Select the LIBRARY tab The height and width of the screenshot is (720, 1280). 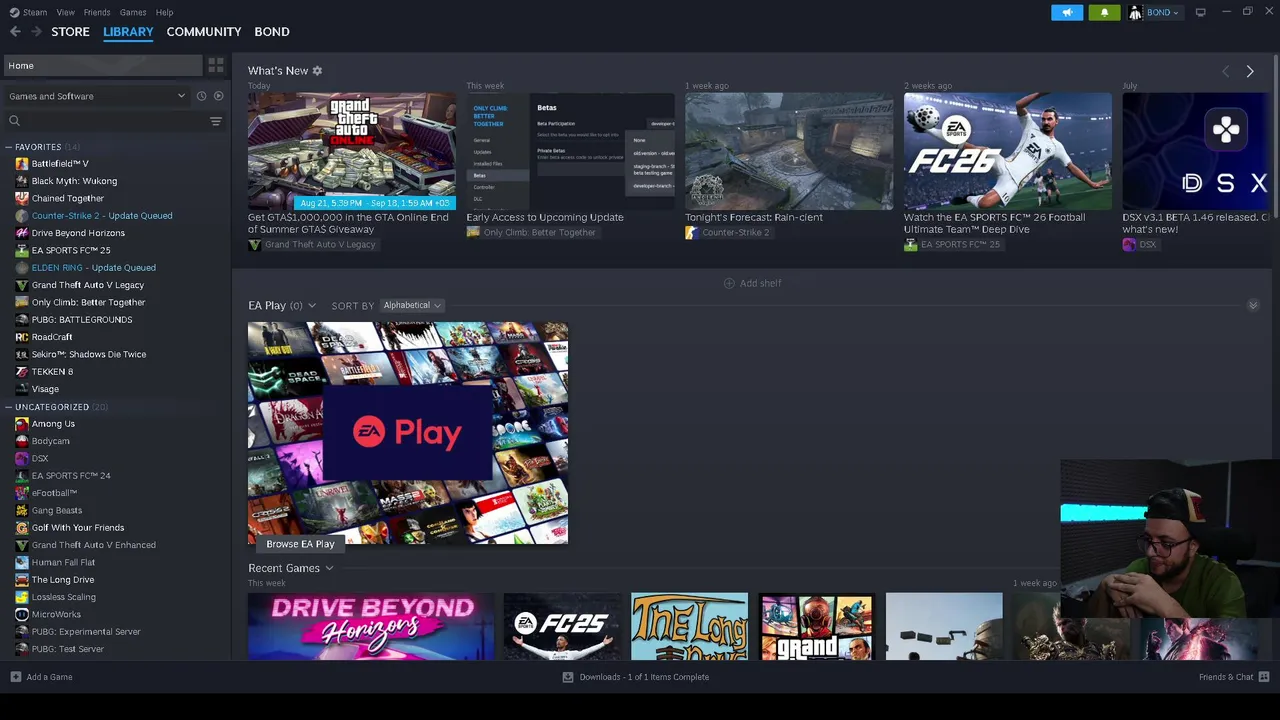tap(128, 32)
